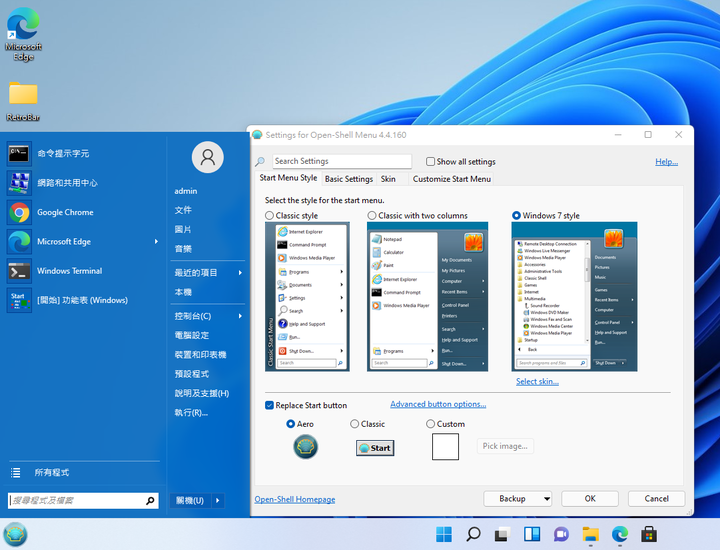Select Windows 7 style radio button
720x550 pixels.
pos(516,215)
